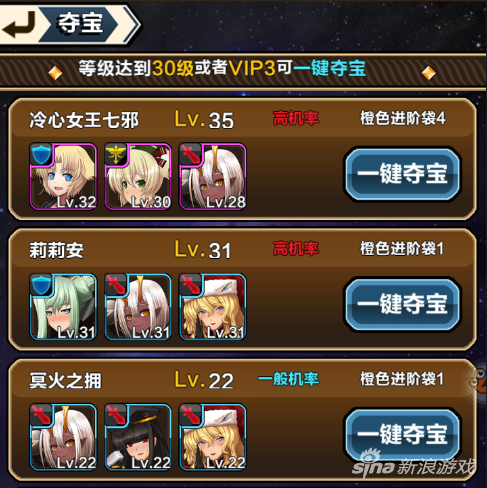Viewport: 487px width, 488px height.
Task: Tap the shield icon on green-haired hero
Action: pyautogui.click(x=41, y=284)
